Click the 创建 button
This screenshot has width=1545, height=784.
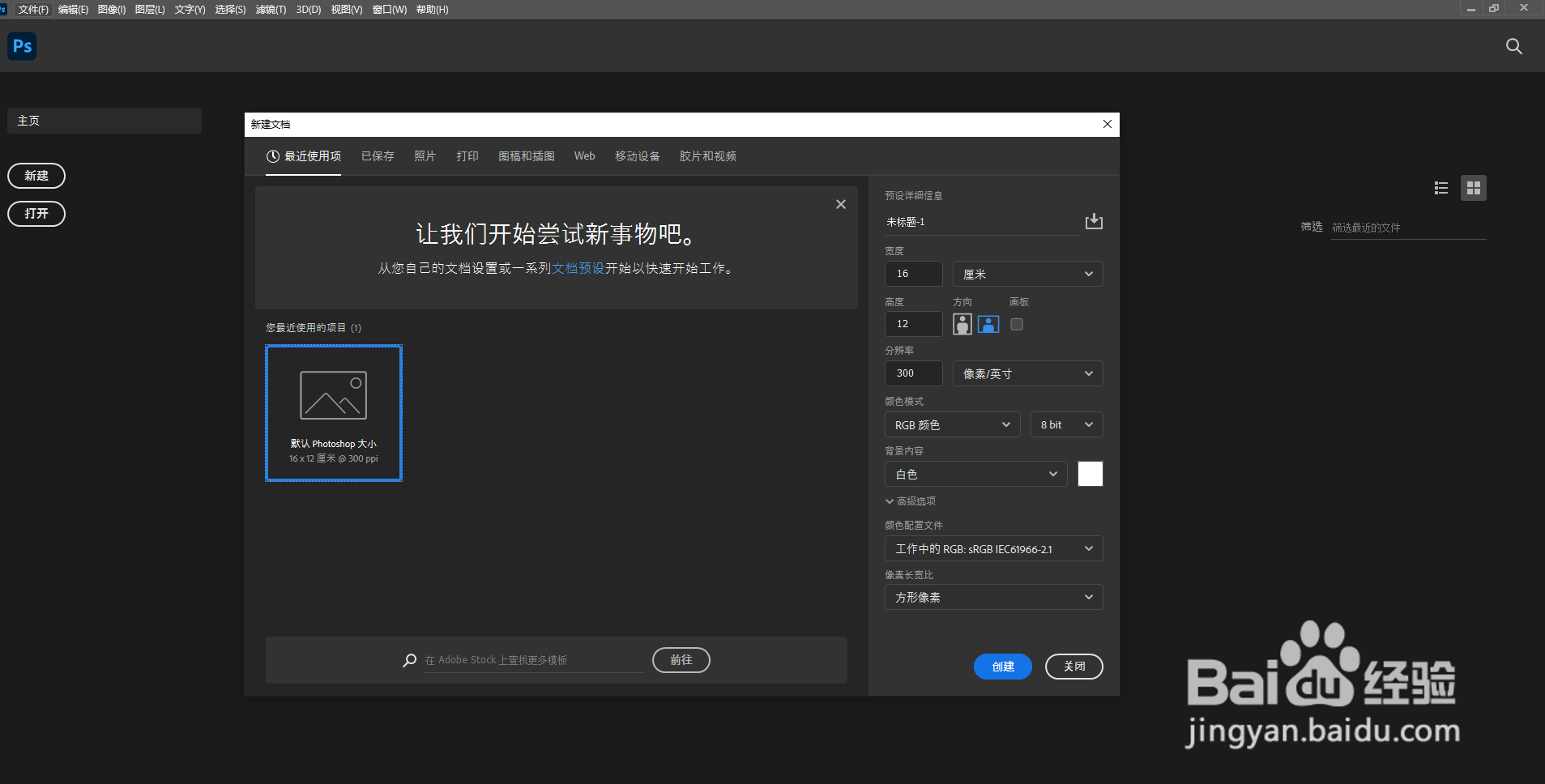click(x=1002, y=667)
